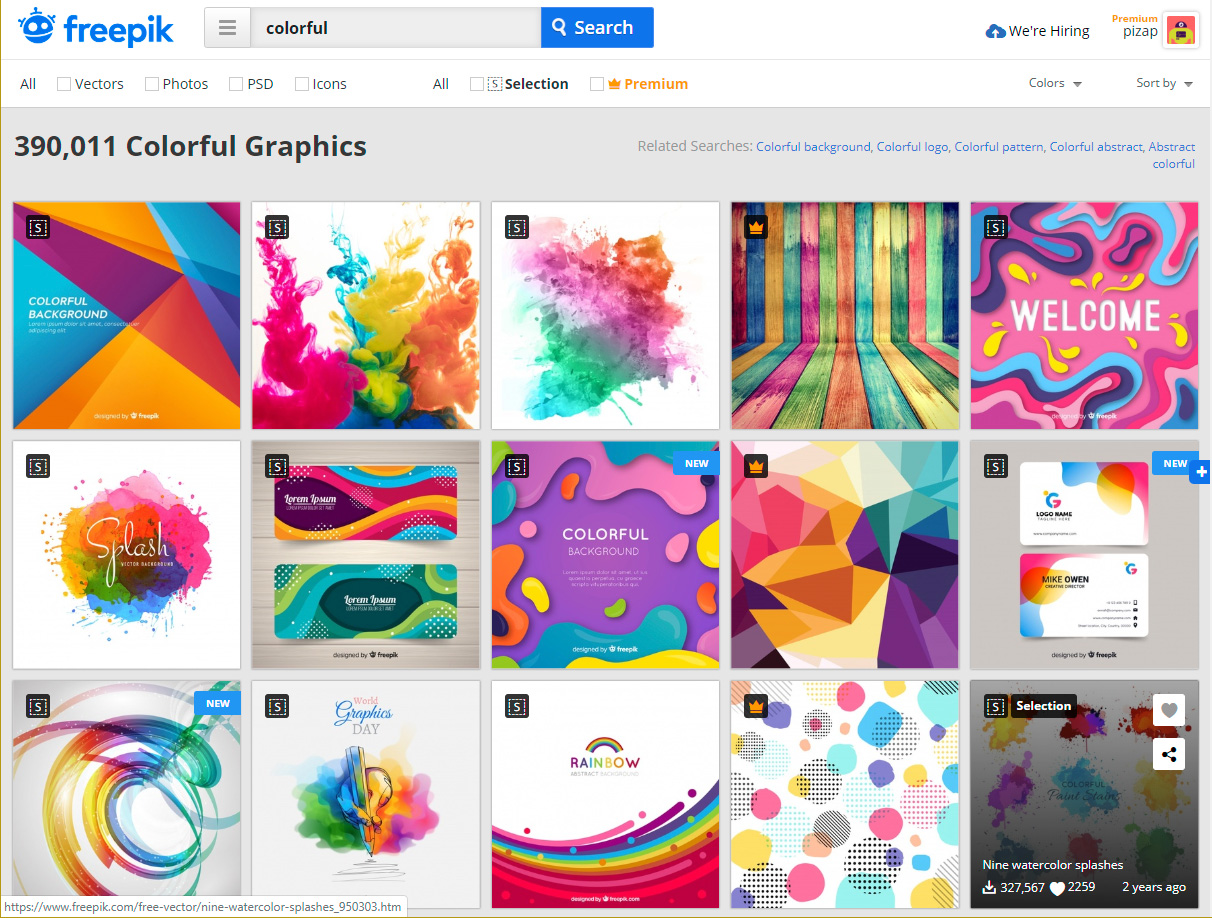Viewport: 1212px width, 918px height.
Task: Click Selection badge on Welcome thumbnail
Action: 996,228
